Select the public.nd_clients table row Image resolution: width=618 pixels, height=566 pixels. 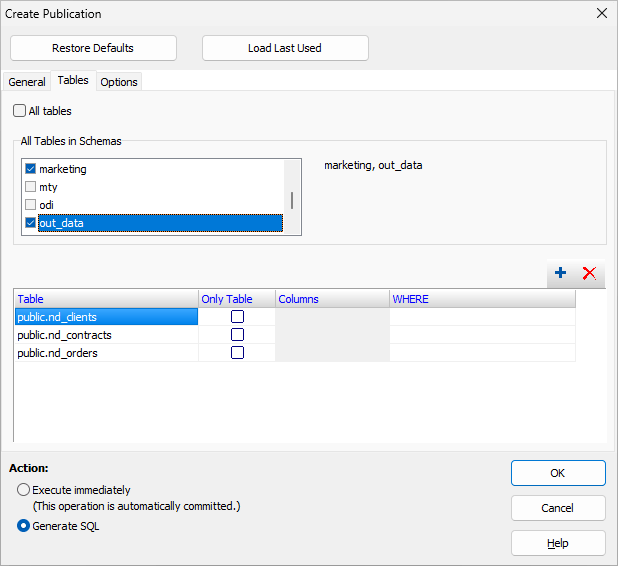pos(106,317)
